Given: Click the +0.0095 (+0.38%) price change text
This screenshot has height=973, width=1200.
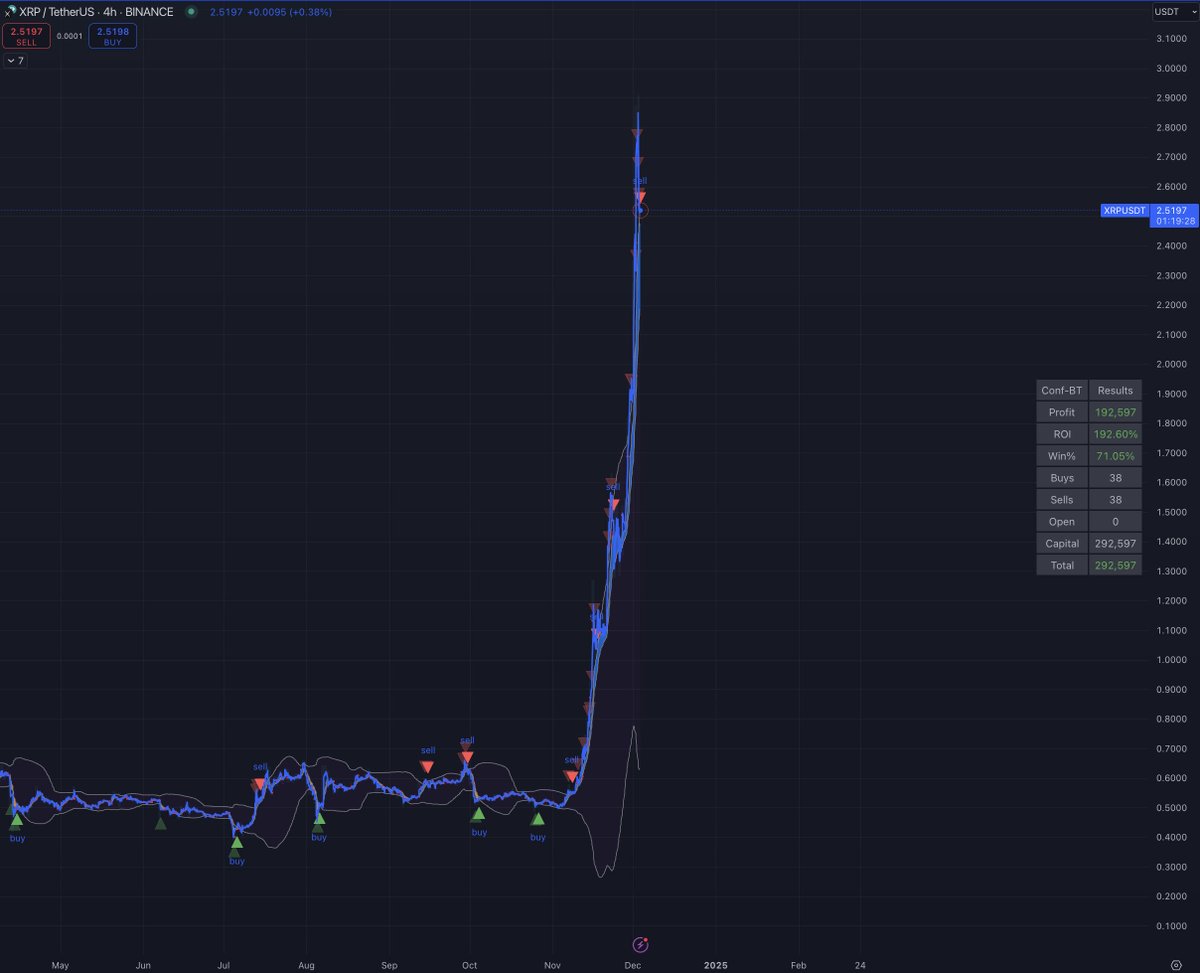Looking at the screenshot, I should pos(288,12).
